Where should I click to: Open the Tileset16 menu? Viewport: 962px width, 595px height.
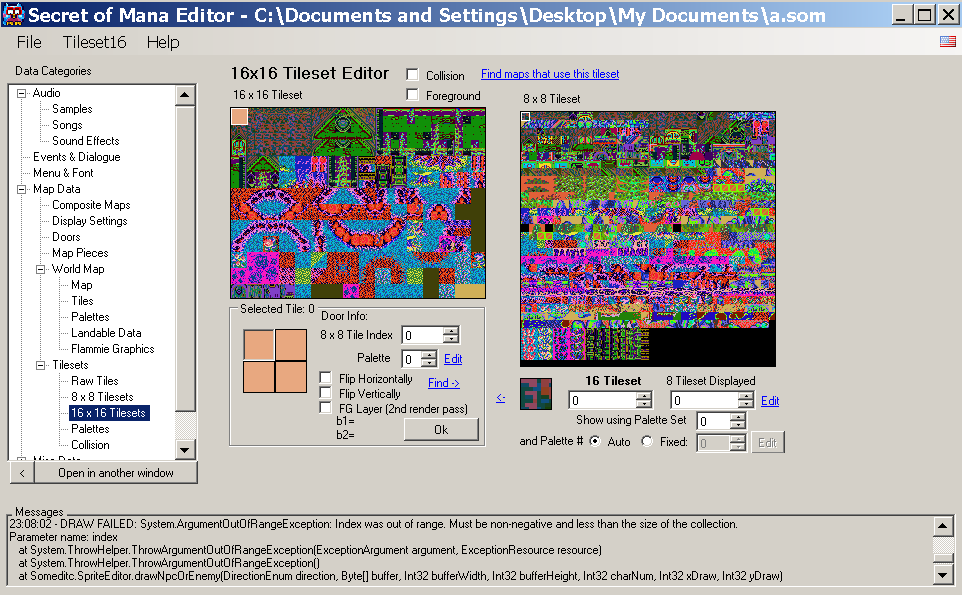pyautogui.click(x=94, y=42)
